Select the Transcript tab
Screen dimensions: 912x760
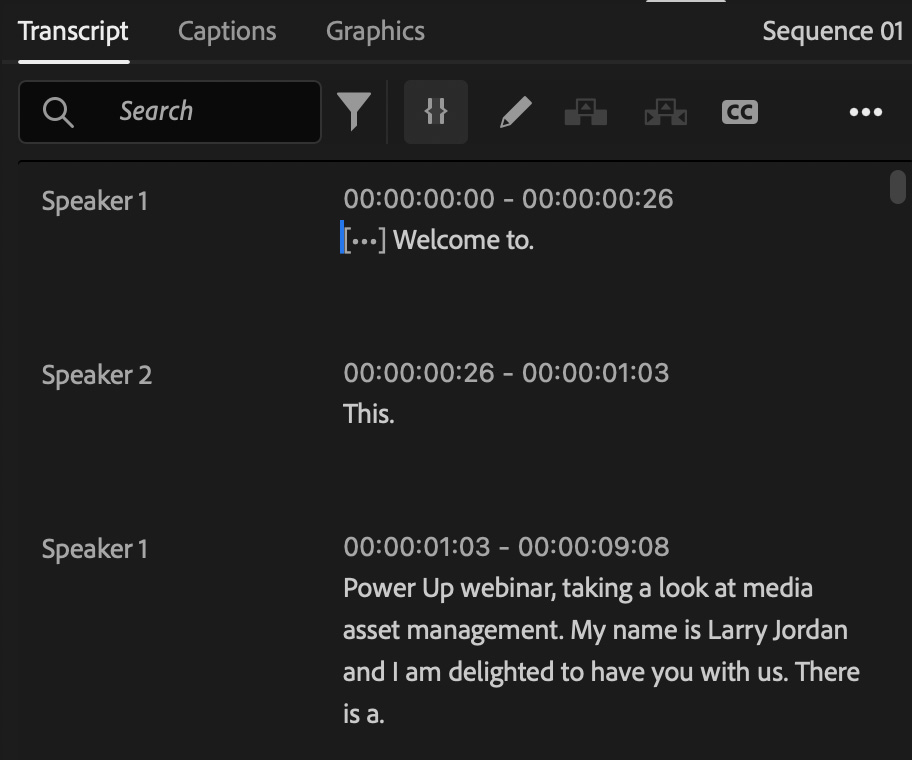click(73, 31)
